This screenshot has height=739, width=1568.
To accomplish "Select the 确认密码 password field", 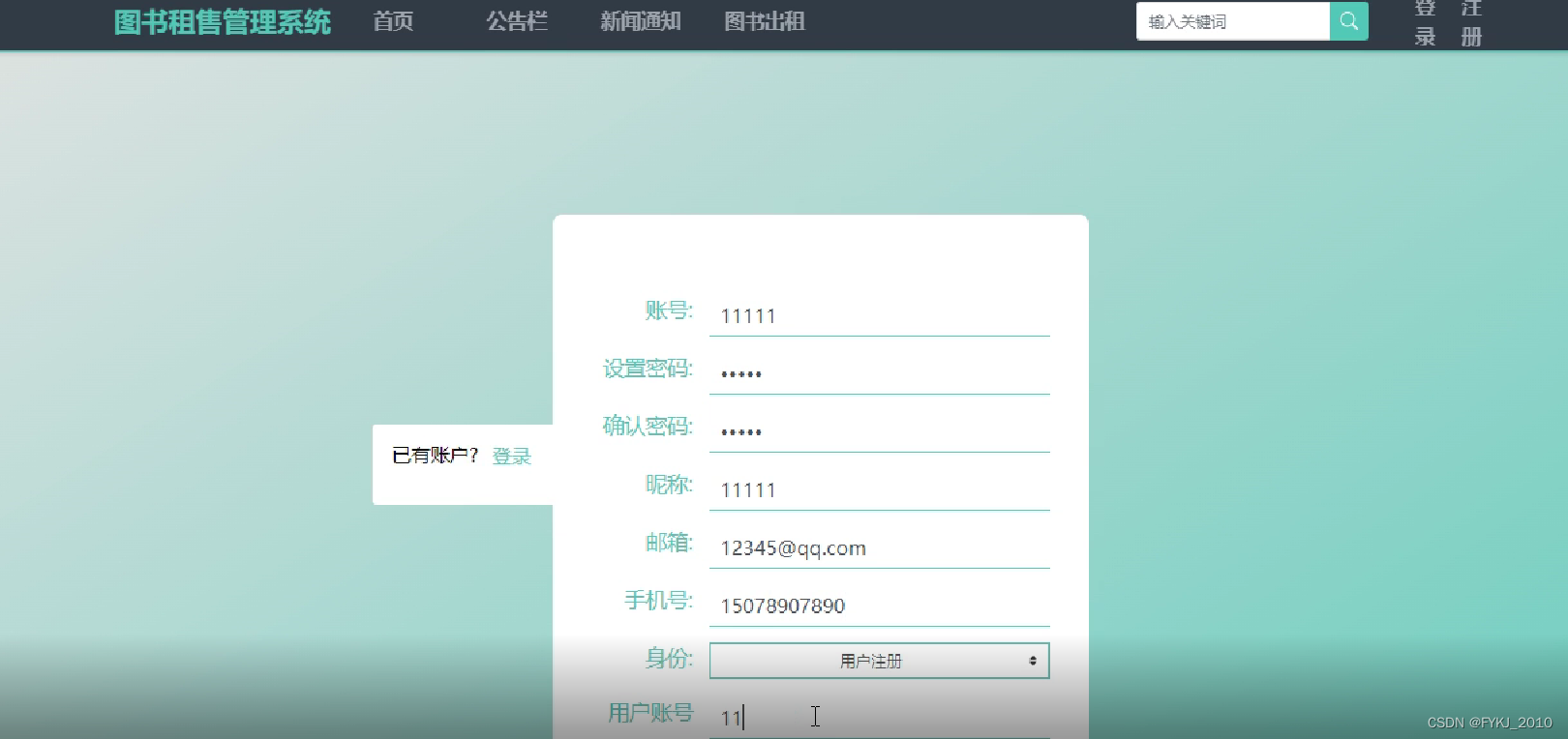I will coord(879,432).
